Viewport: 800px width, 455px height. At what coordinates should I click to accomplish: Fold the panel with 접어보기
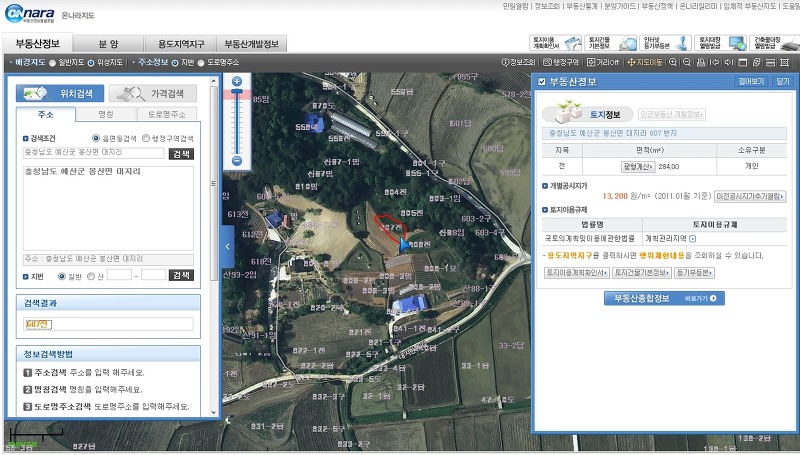pos(751,81)
